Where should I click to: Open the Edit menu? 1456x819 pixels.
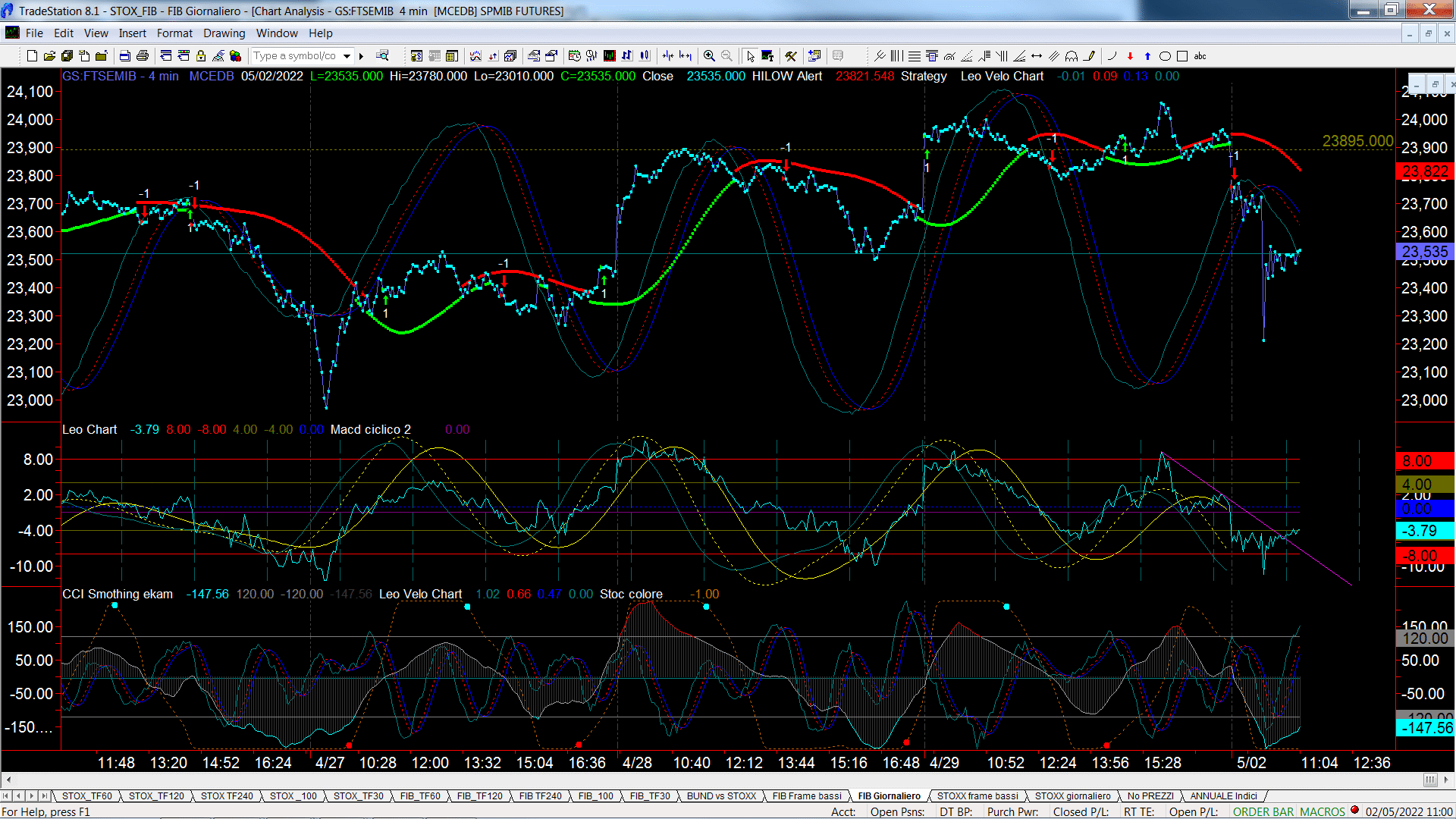coord(64,33)
